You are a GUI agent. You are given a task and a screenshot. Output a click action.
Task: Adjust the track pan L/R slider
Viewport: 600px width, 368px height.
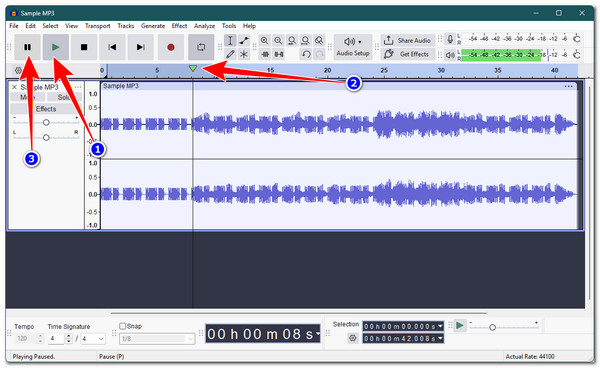tap(46, 137)
